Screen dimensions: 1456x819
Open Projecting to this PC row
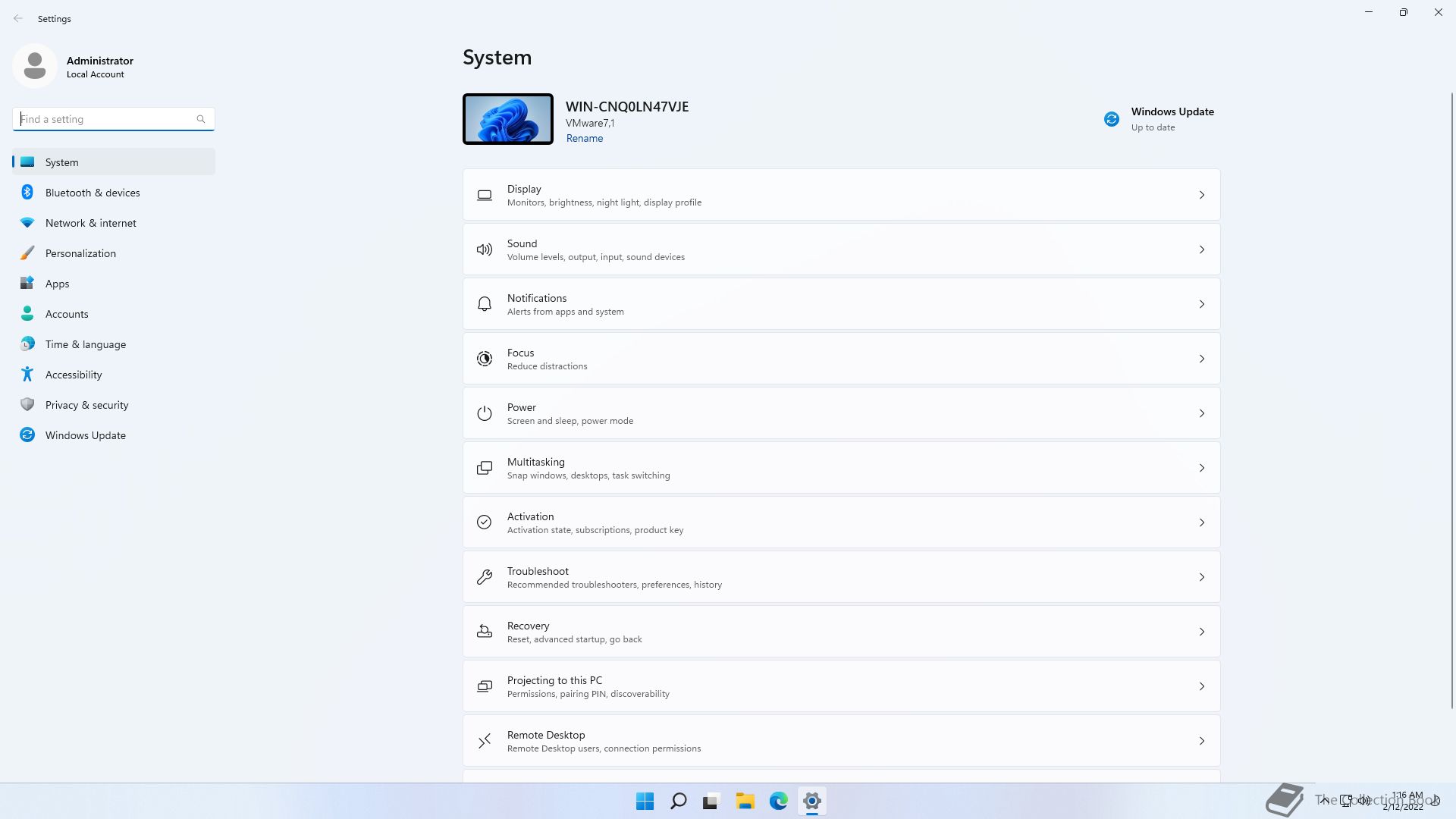(841, 686)
